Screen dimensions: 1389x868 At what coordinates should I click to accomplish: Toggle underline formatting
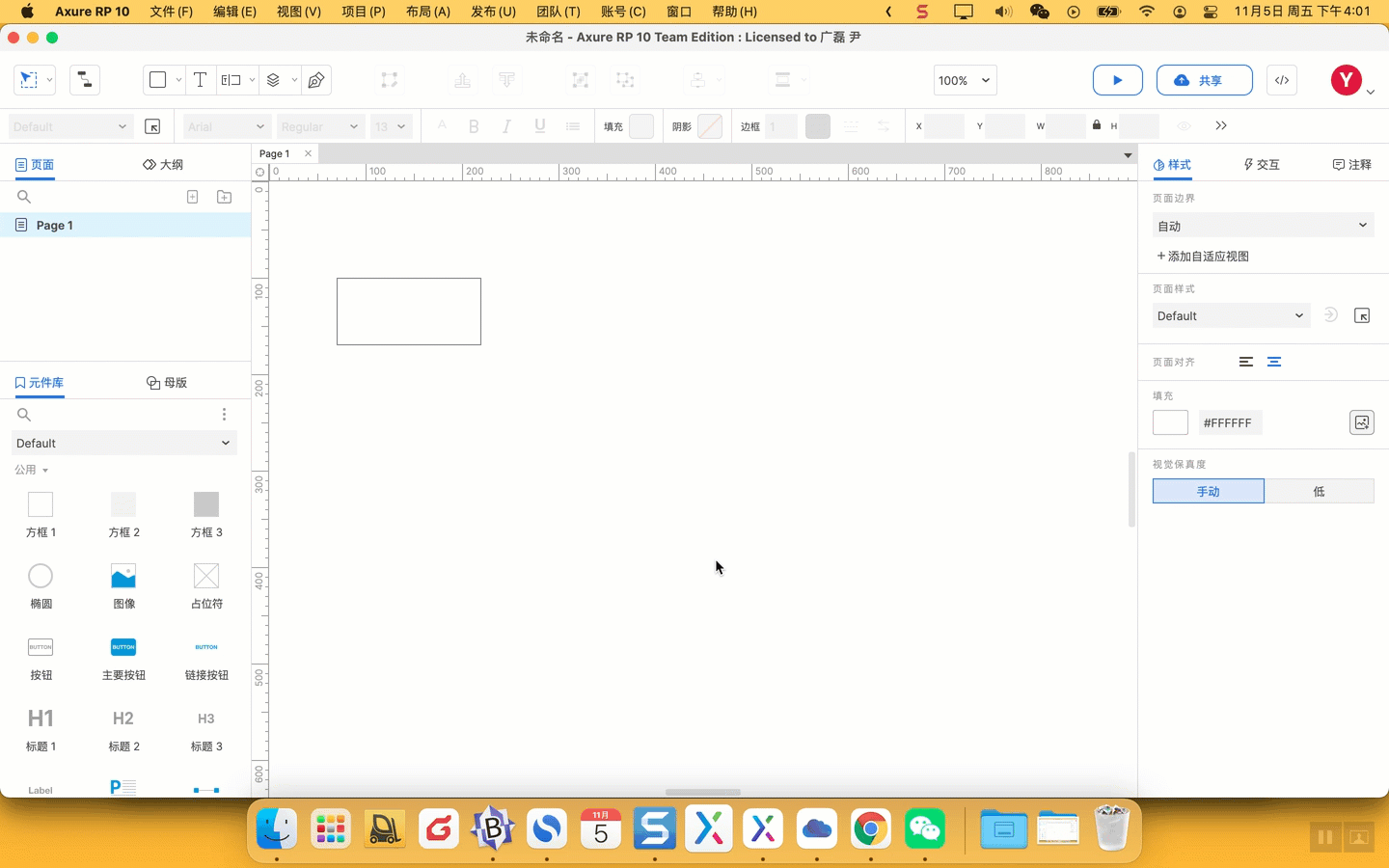point(540,126)
